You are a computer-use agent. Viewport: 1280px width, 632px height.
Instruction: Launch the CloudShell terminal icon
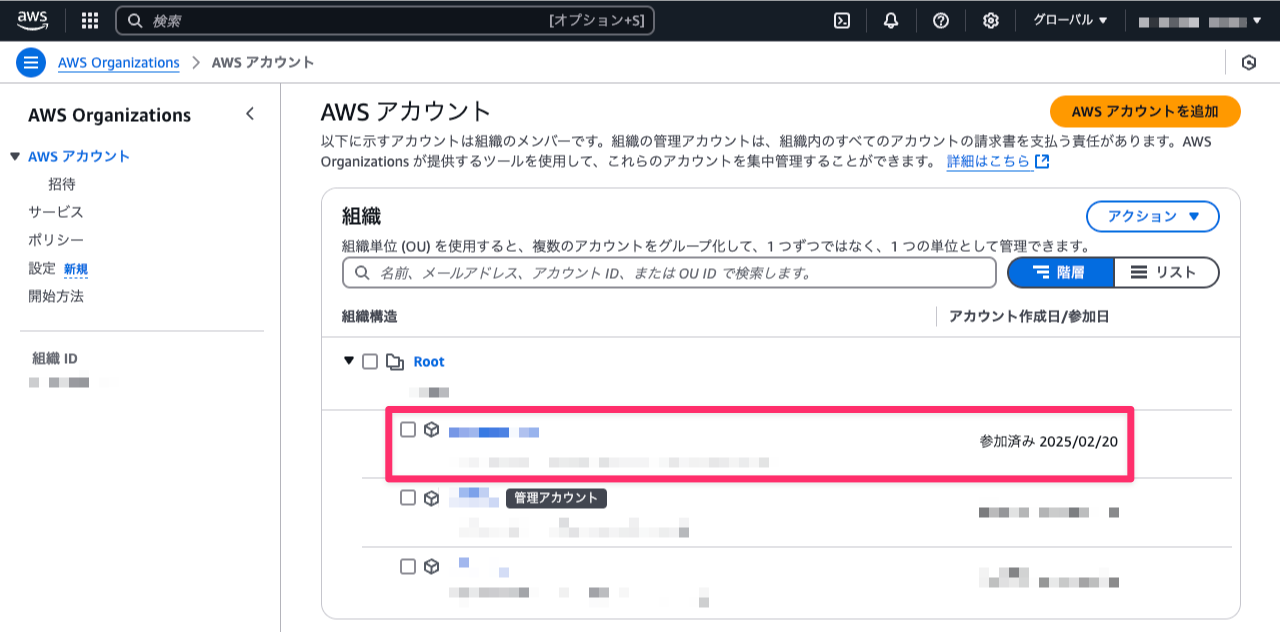click(842, 20)
